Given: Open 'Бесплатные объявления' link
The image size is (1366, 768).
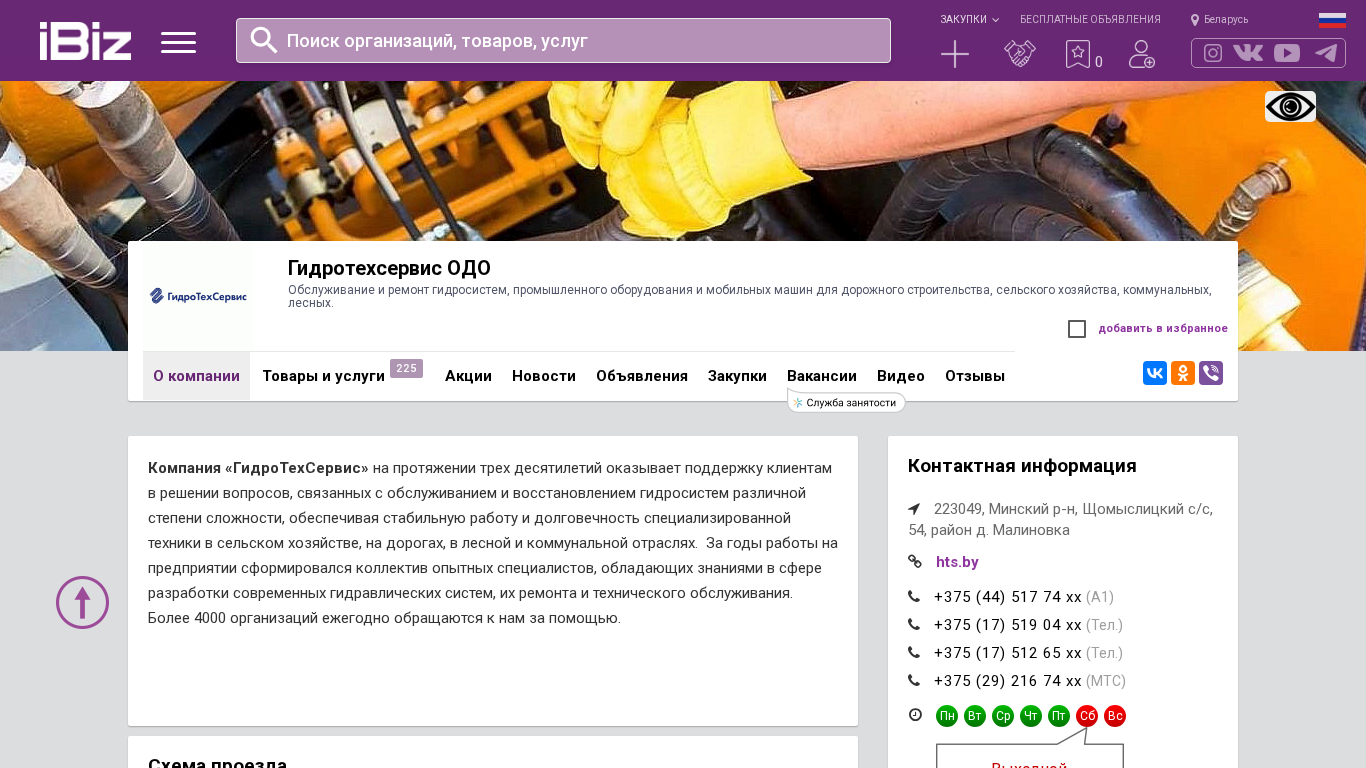Looking at the screenshot, I should pos(1090,20).
